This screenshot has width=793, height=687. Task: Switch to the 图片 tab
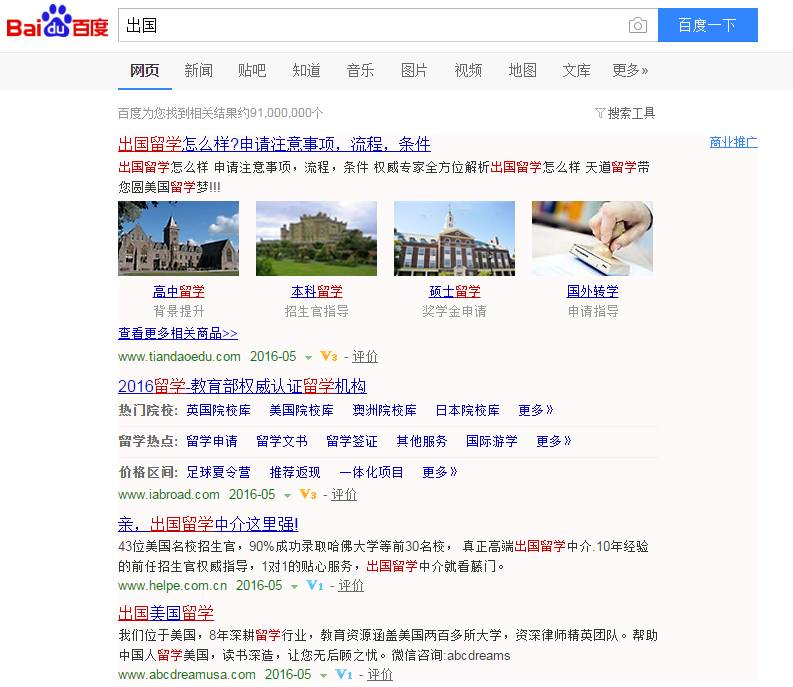(414, 70)
